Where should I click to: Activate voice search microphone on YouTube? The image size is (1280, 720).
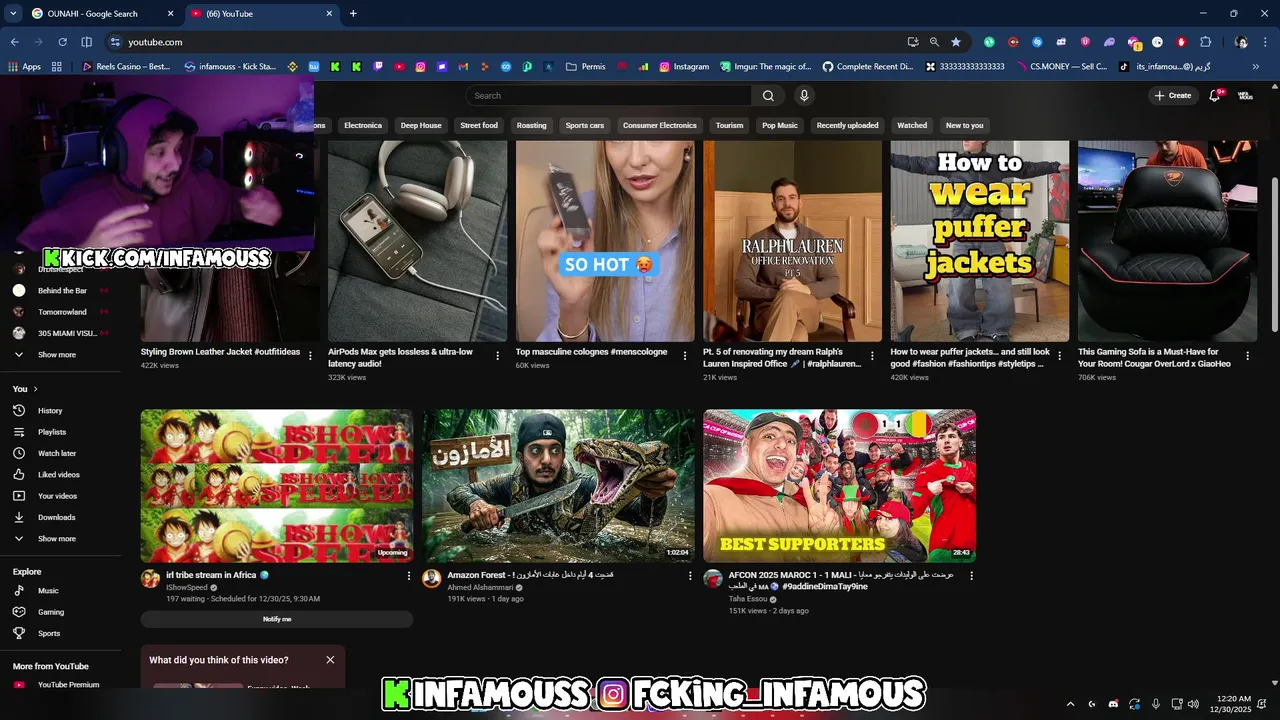point(804,96)
